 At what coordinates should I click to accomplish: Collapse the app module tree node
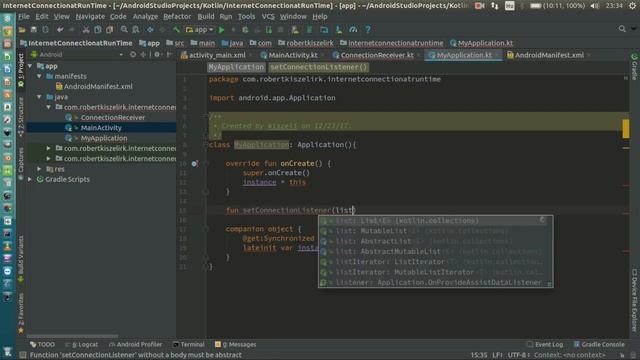[30, 66]
